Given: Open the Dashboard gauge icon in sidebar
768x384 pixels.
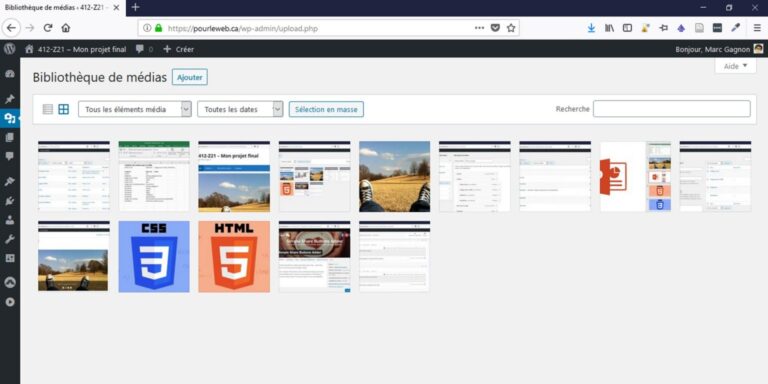Looking at the screenshot, I should click(10, 74).
